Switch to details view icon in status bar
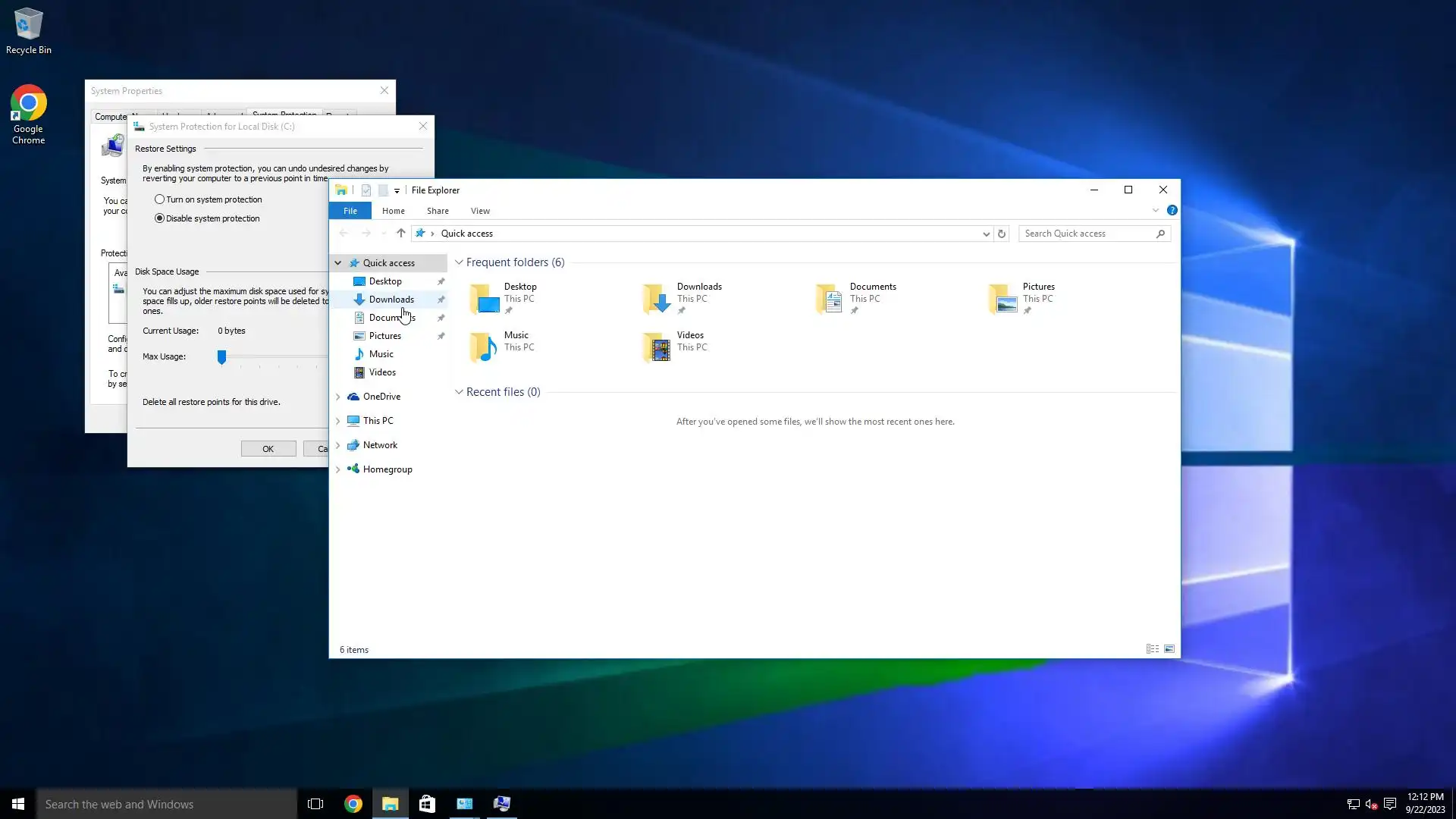The height and width of the screenshot is (819, 1456). (x=1152, y=649)
